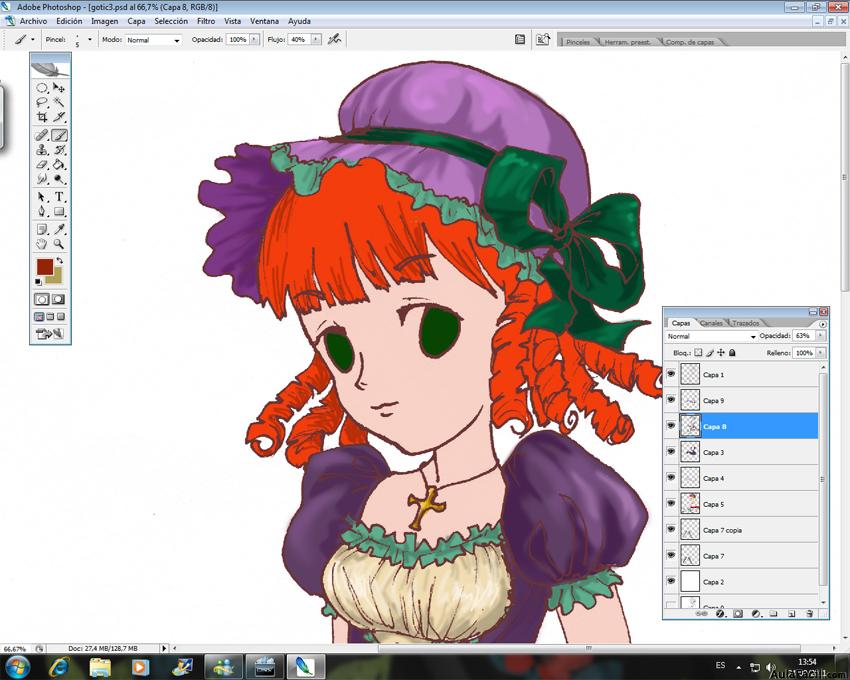850x680 pixels.
Task: Open the File Browser icon
Action: click(x=543, y=39)
